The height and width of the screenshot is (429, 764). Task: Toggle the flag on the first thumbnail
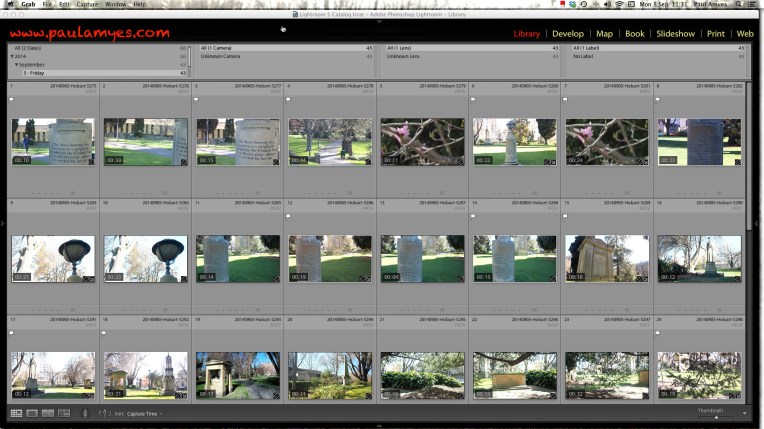click(x=11, y=100)
